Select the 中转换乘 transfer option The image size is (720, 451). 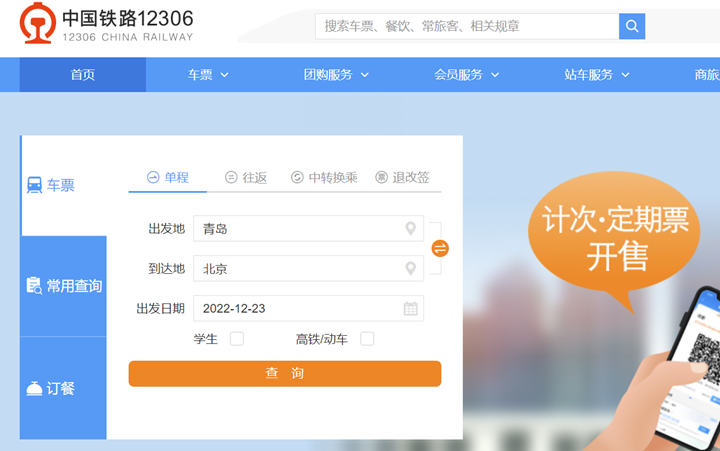coord(324,177)
